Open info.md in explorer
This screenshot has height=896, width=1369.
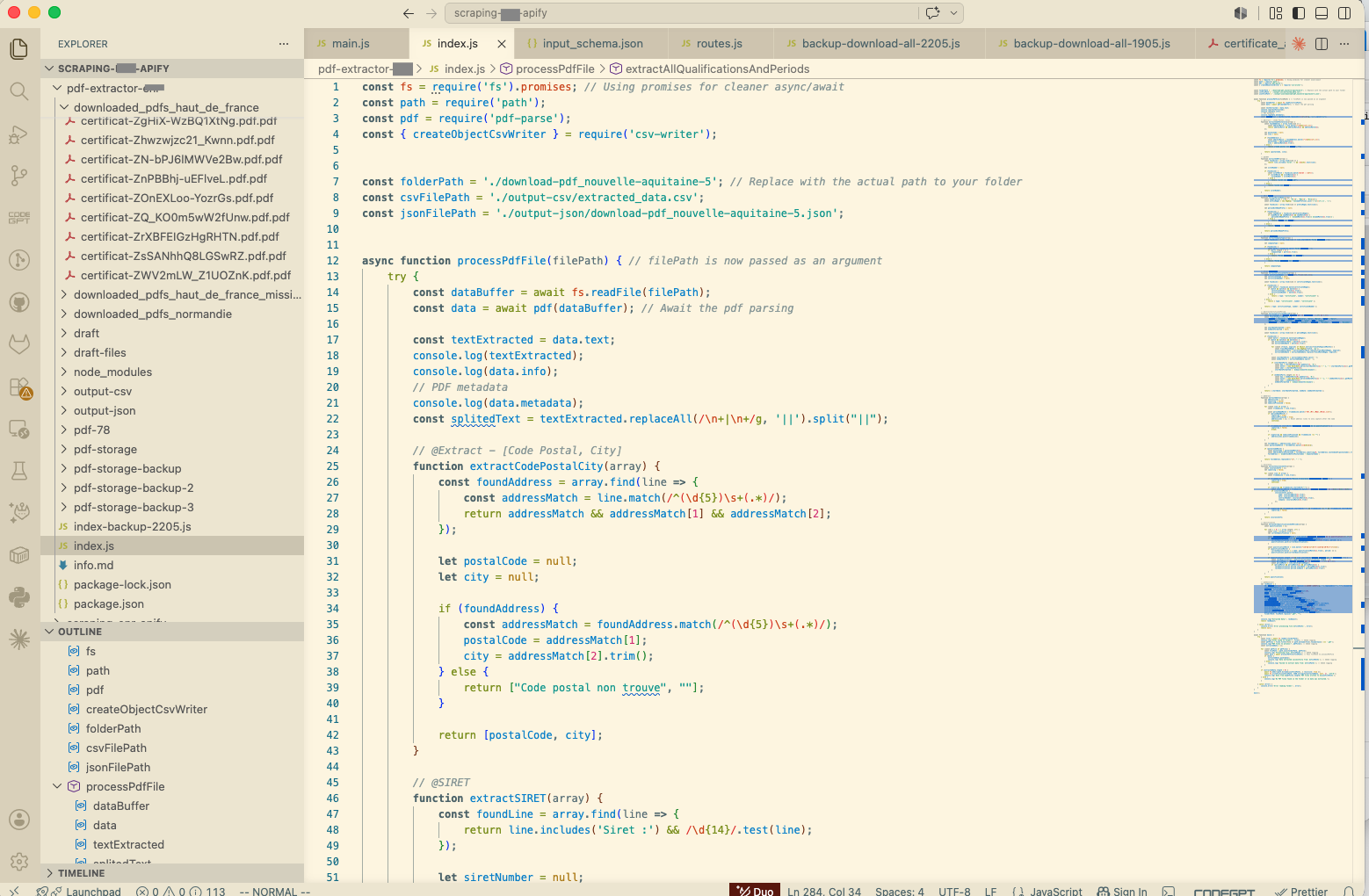click(x=172, y=565)
